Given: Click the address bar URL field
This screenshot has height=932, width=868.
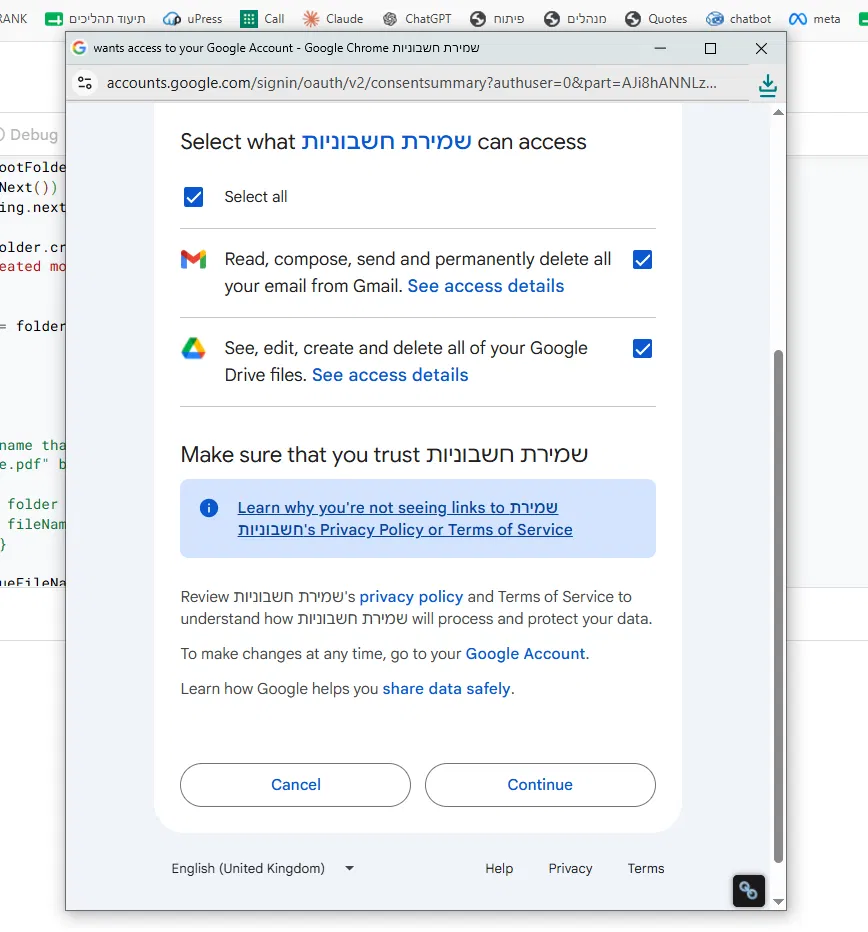Looking at the screenshot, I should tap(411, 83).
